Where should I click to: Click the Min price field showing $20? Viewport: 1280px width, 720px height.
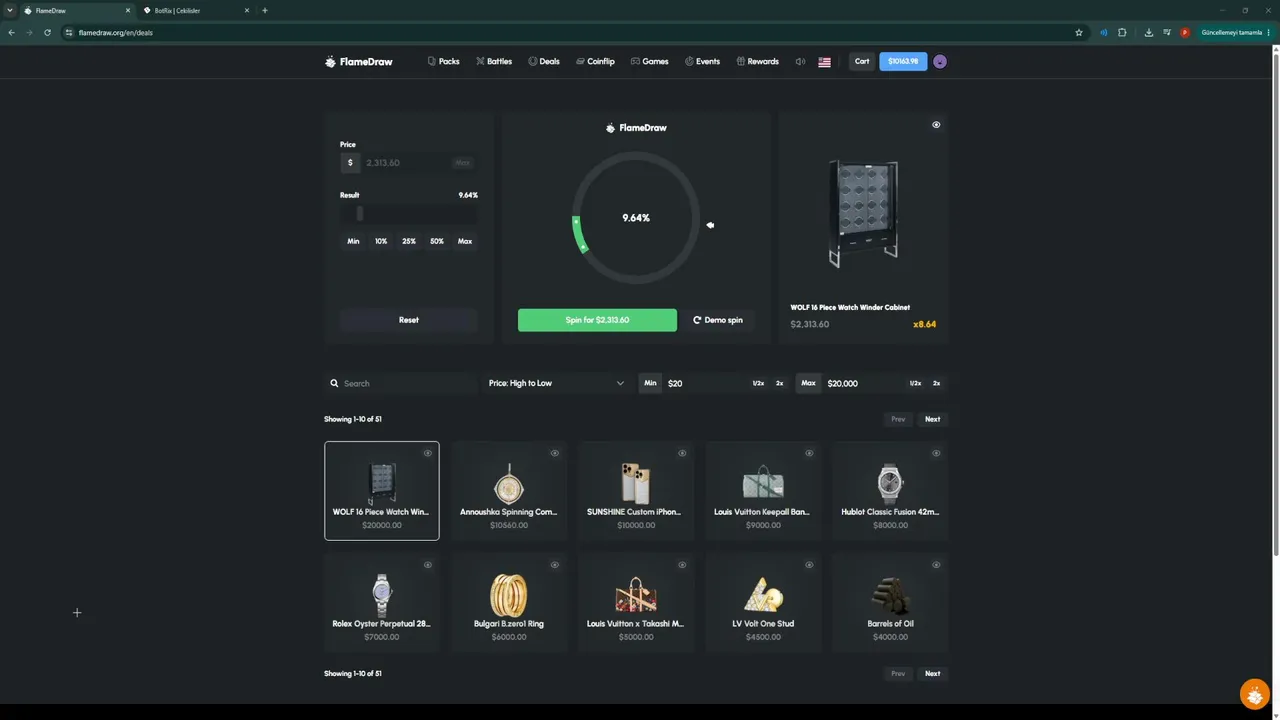[x=706, y=383]
